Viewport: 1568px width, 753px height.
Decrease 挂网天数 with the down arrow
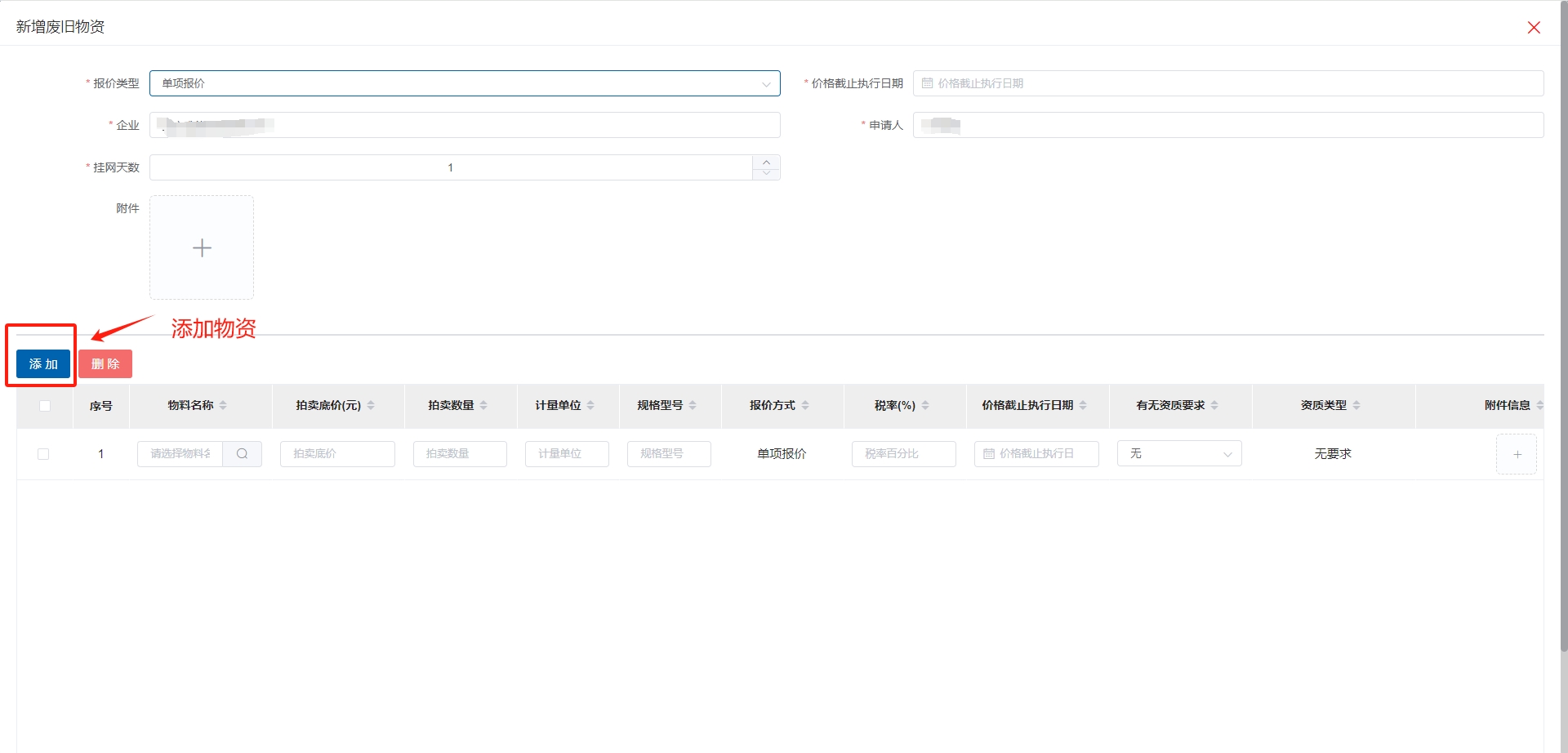pyautogui.click(x=766, y=173)
